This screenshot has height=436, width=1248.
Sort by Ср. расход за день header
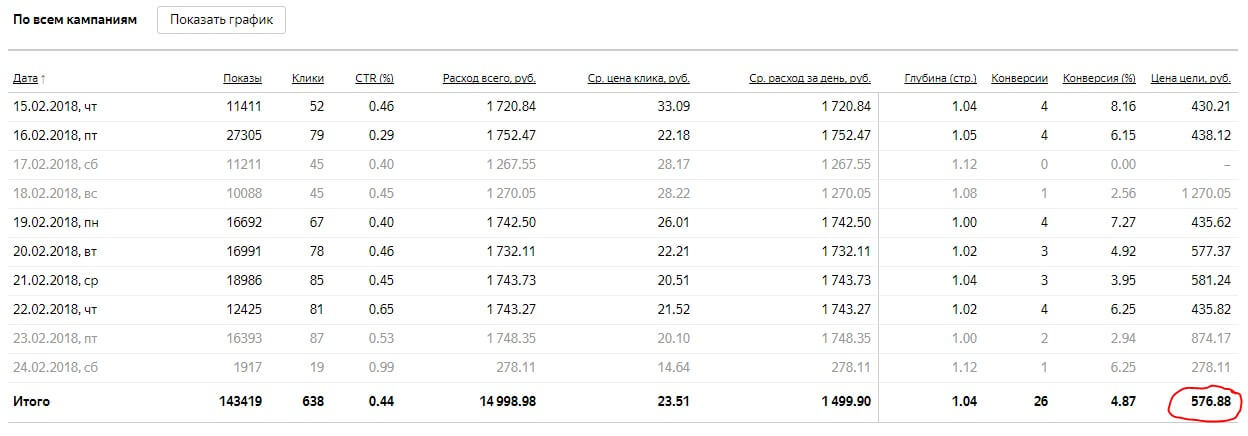tap(809, 78)
